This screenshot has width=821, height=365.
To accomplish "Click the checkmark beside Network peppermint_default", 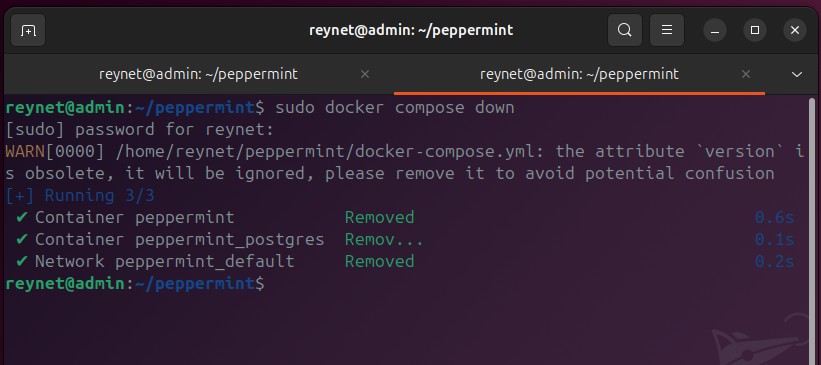I will click(21, 261).
